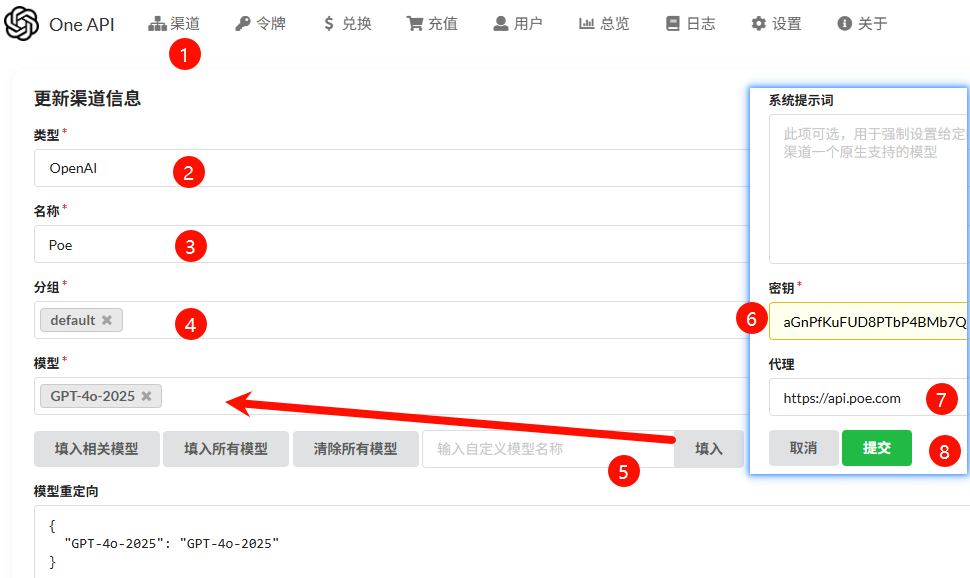Open the 关于 (about) page
The width and height of the screenshot is (970, 578).
861,22
